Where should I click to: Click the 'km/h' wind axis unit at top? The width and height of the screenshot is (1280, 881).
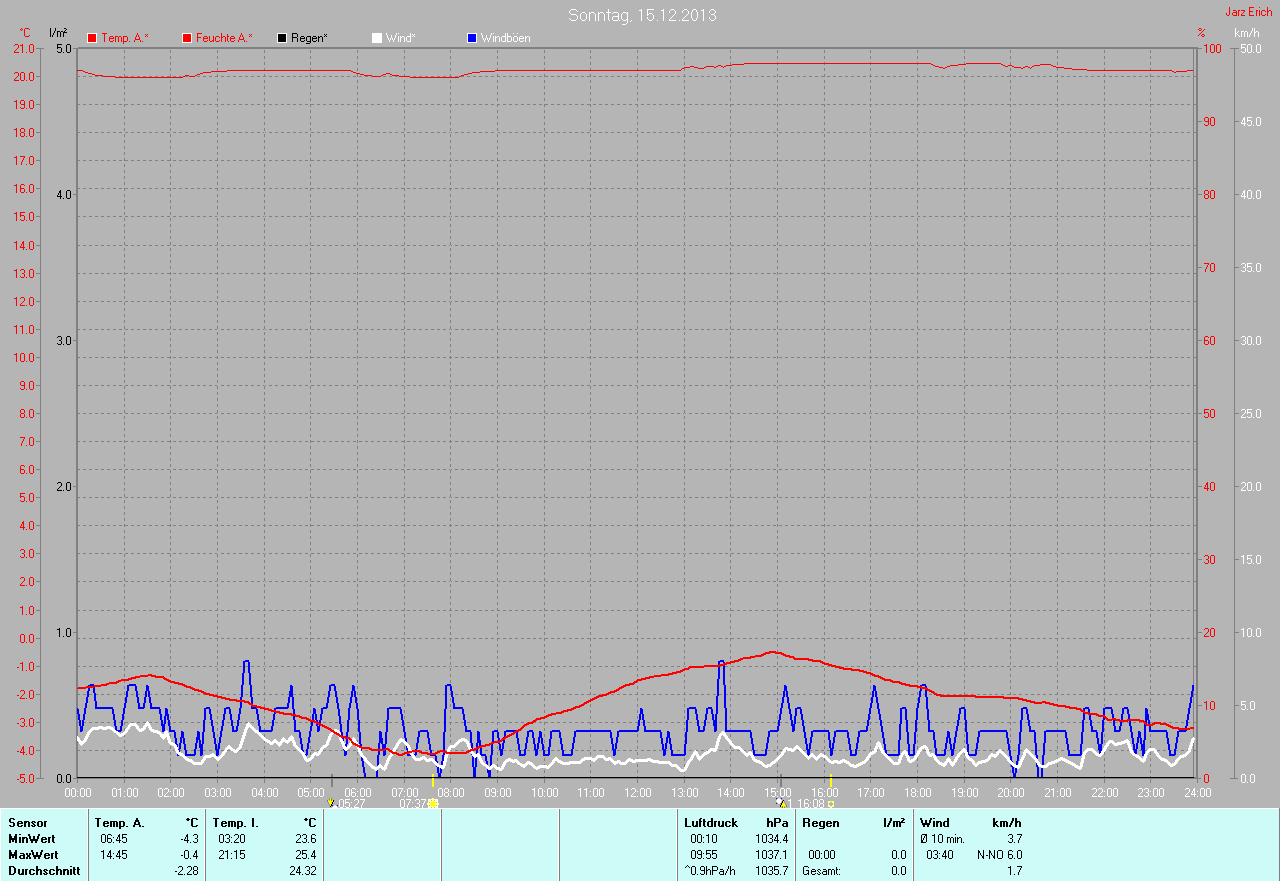click(x=1247, y=33)
